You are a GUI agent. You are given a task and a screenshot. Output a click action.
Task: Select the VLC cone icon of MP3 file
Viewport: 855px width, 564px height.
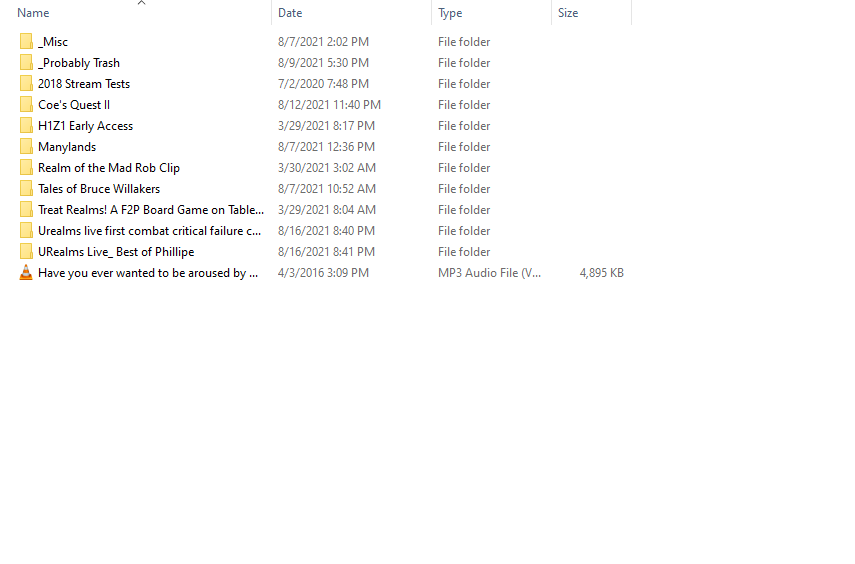[26, 272]
